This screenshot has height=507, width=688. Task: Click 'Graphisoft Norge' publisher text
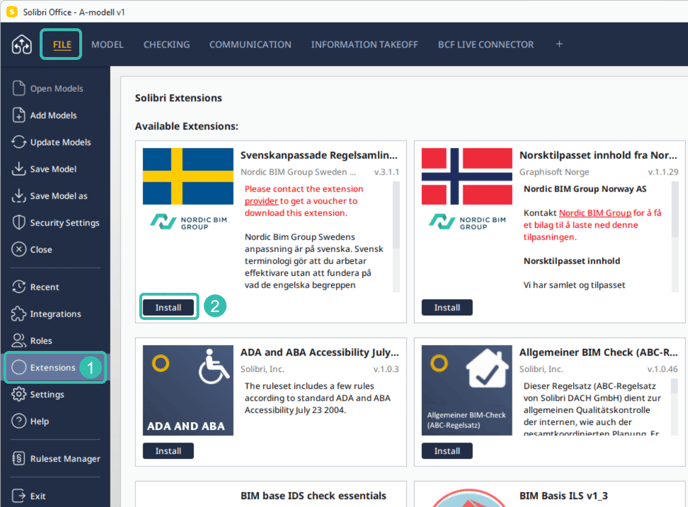[x=554, y=172]
